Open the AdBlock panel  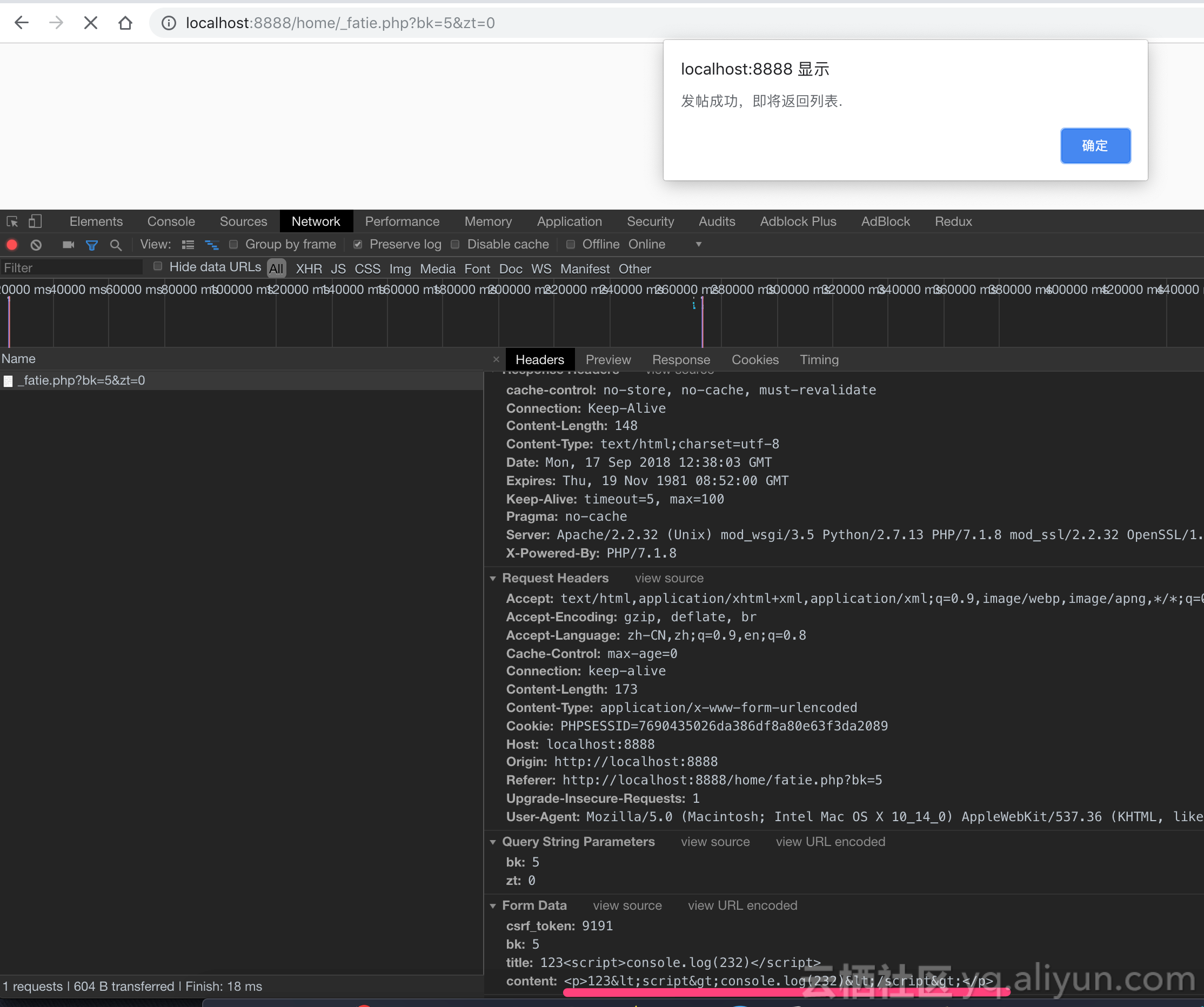point(885,221)
